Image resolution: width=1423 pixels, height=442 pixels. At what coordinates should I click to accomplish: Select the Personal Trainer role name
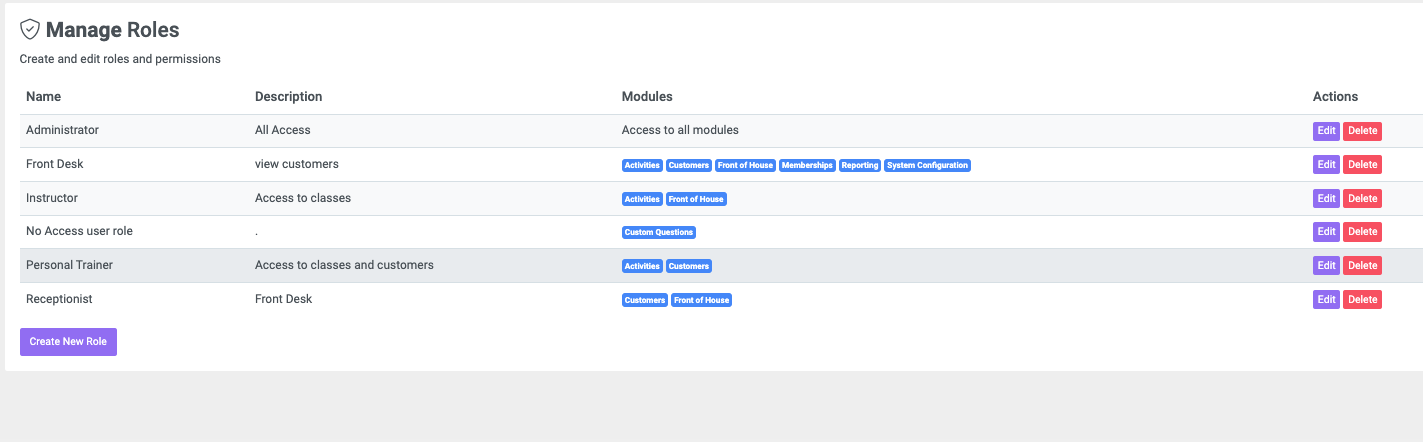point(69,265)
